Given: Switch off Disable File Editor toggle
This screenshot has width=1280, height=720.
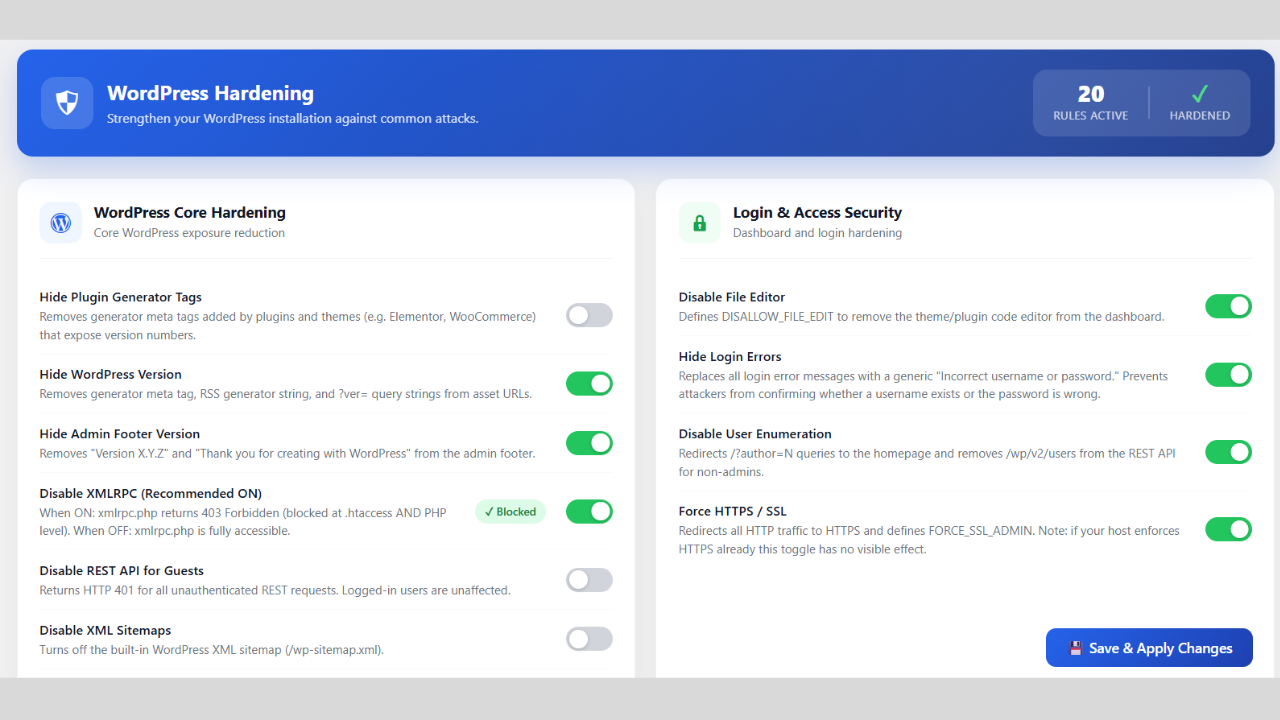Looking at the screenshot, I should (1228, 306).
